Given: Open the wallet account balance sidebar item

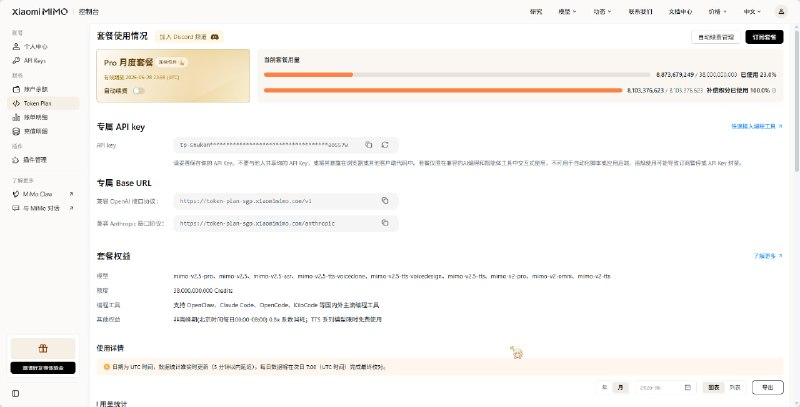Looking at the screenshot, I should pos(36,89).
